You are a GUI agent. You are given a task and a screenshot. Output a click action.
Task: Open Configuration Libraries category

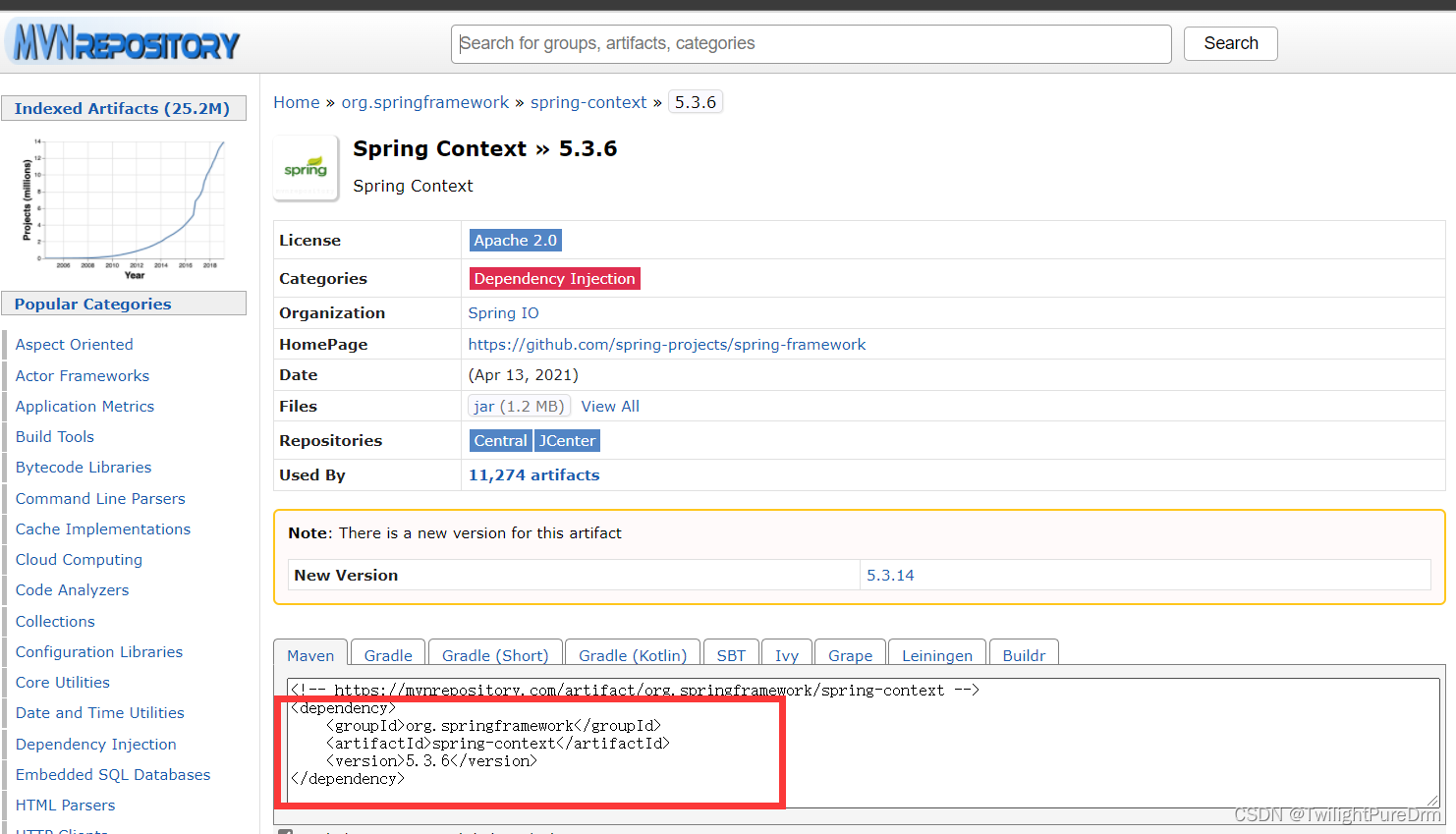(99, 652)
